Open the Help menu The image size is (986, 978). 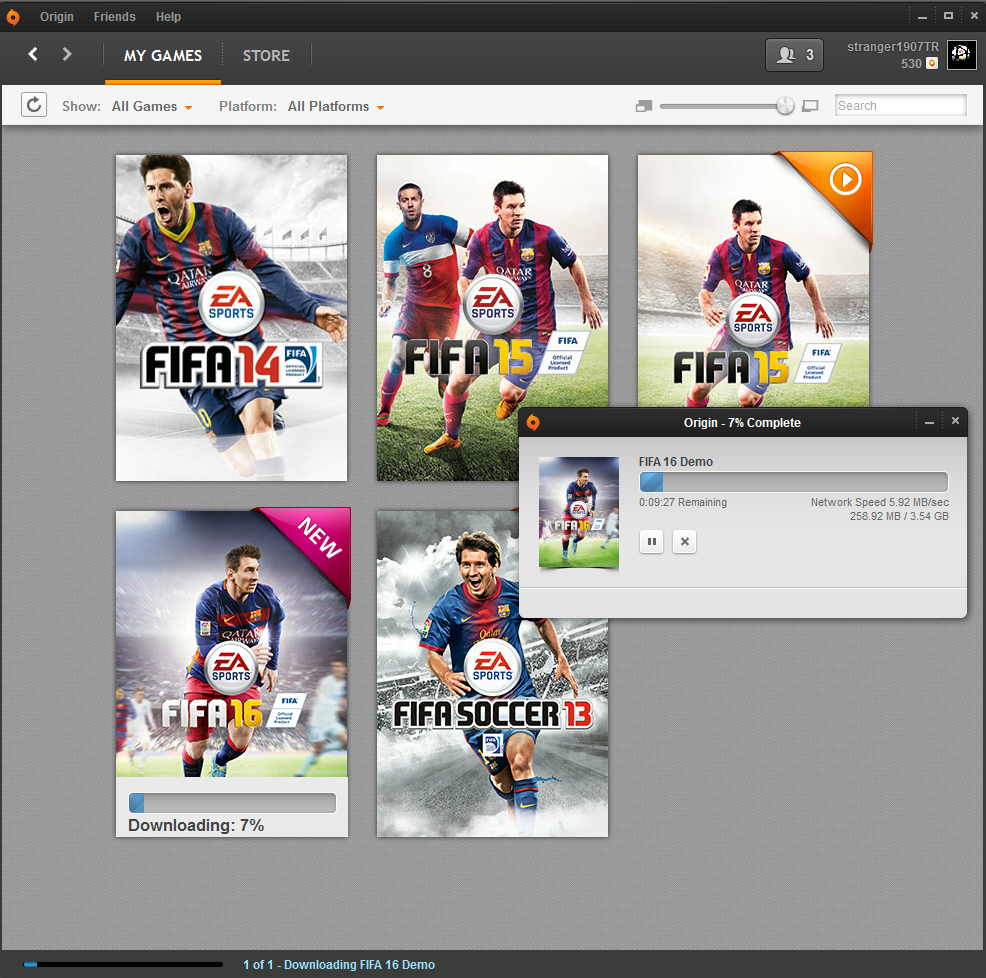pos(169,17)
